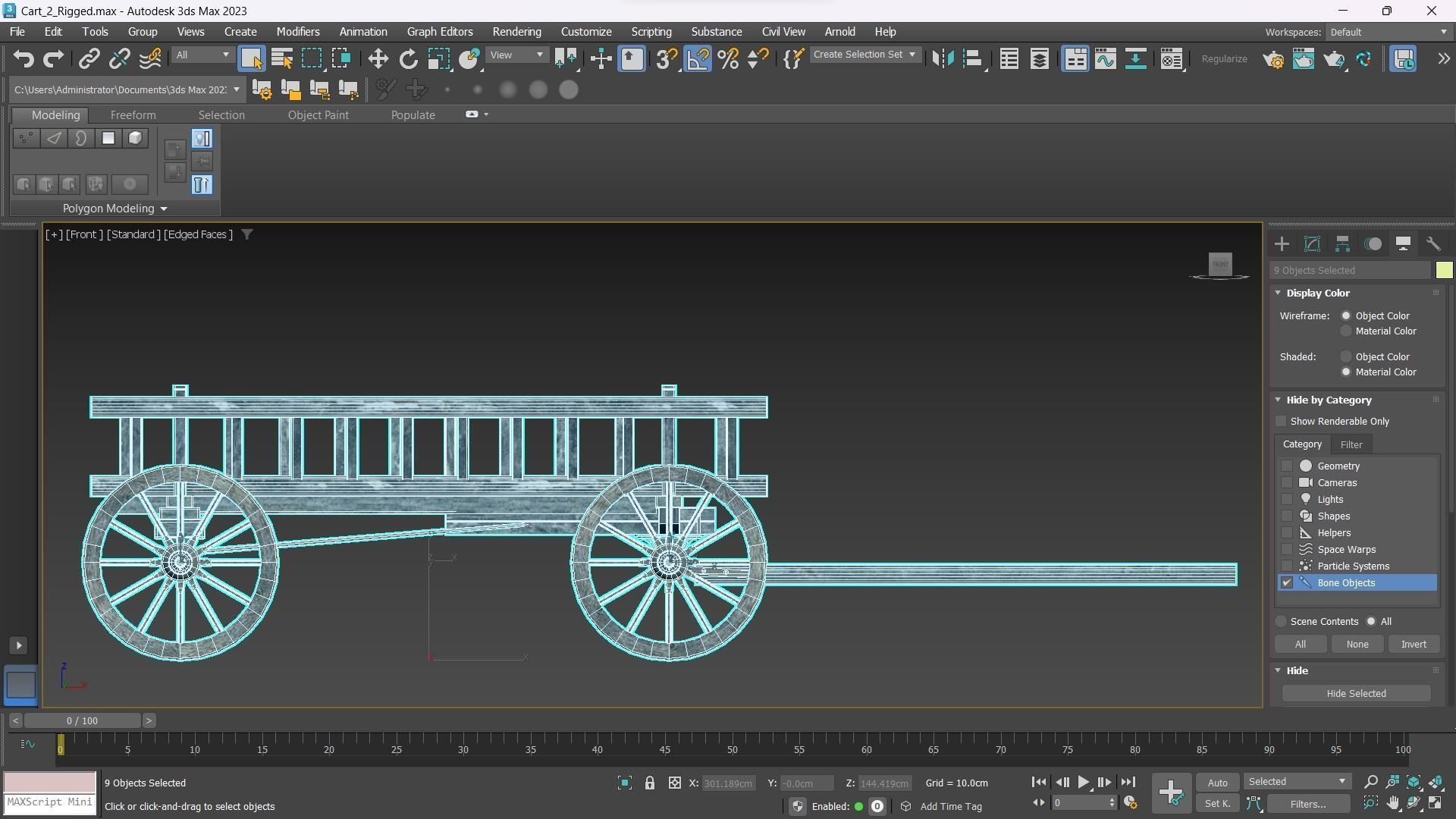1456x819 pixels.
Task: Open the Hierarchy command panel tab
Action: [1342, 244]
